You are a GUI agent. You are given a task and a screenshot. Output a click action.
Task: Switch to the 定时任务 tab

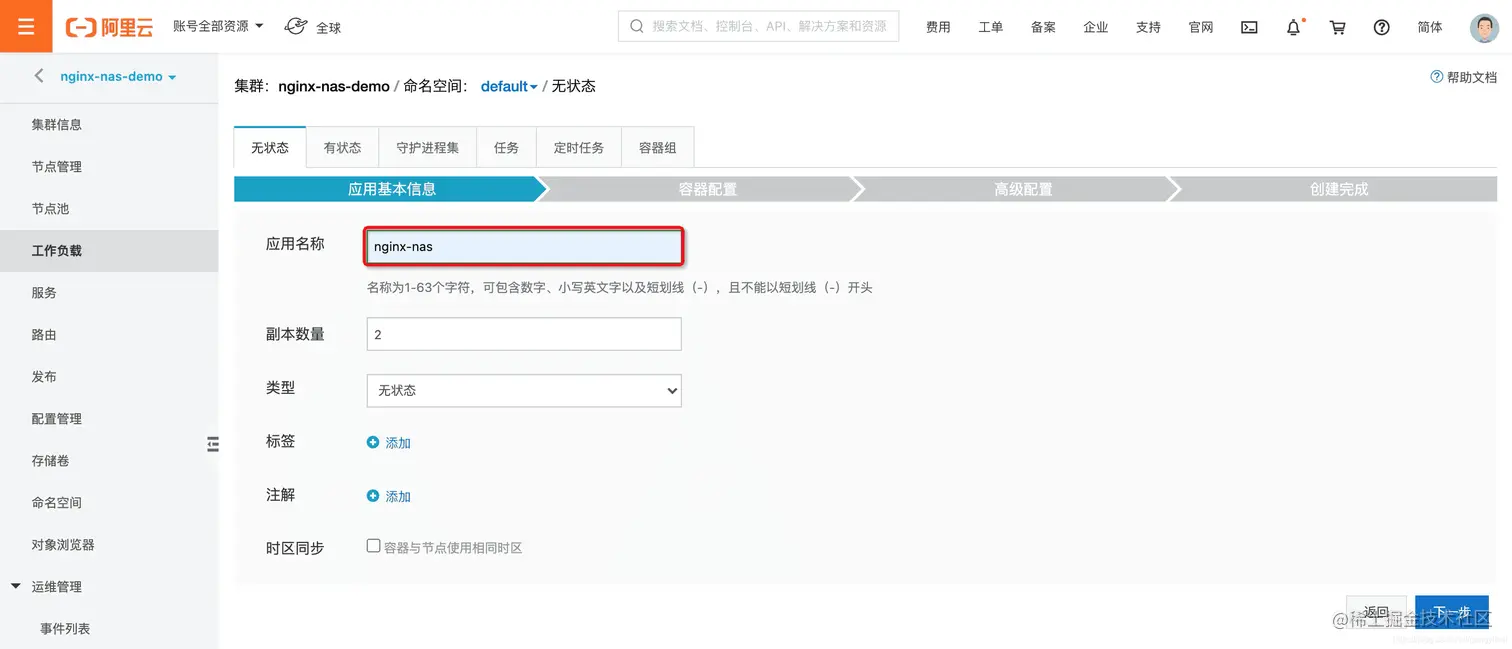tap(579, 146)
